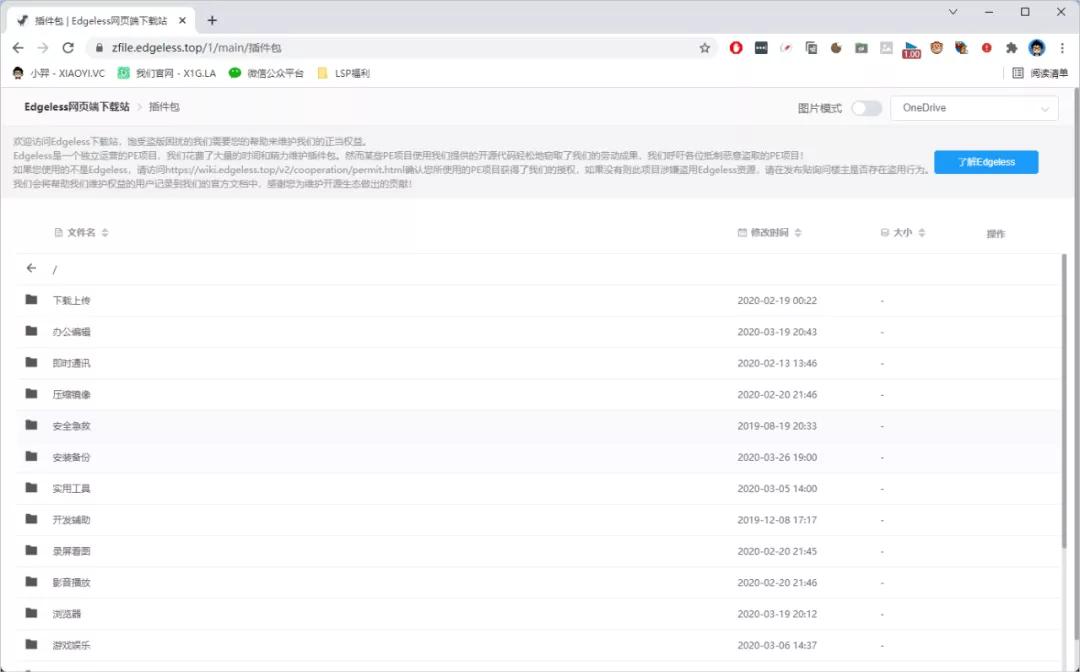Click the 了解Edgeless button
Image resolution: width=1080 pixels, height=672 pixels.
985,162
